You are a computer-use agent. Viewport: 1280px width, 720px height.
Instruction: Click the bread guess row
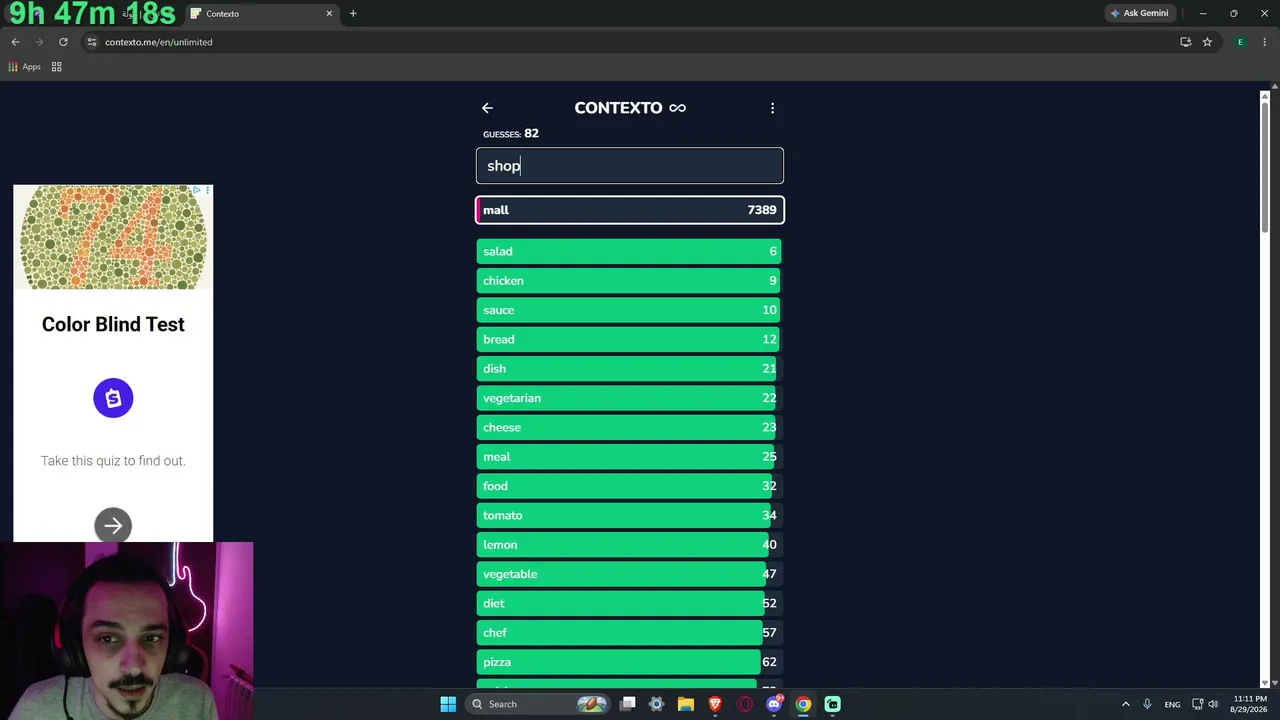(x=630, y=339)
